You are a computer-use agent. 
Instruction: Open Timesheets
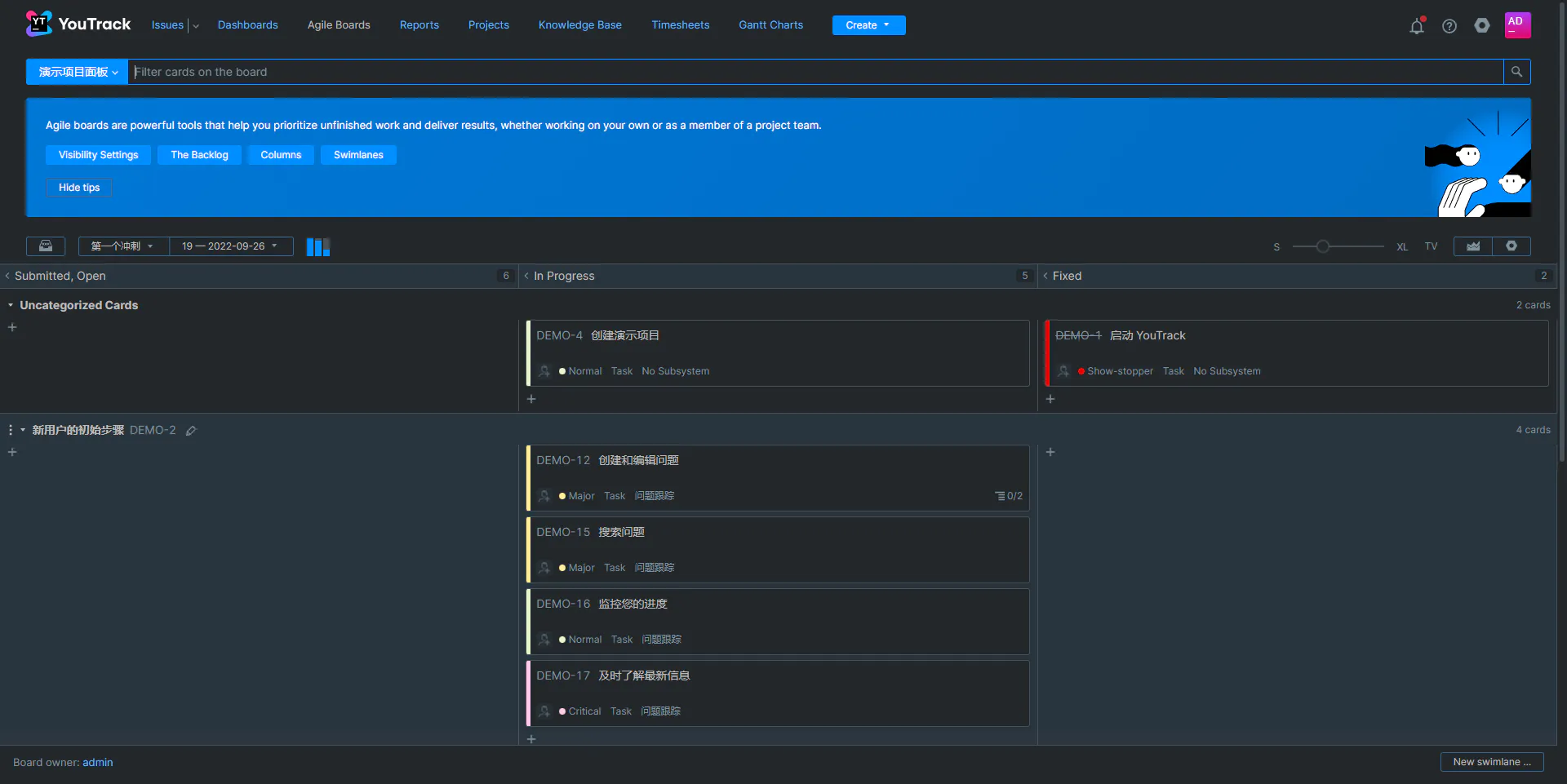681,25
